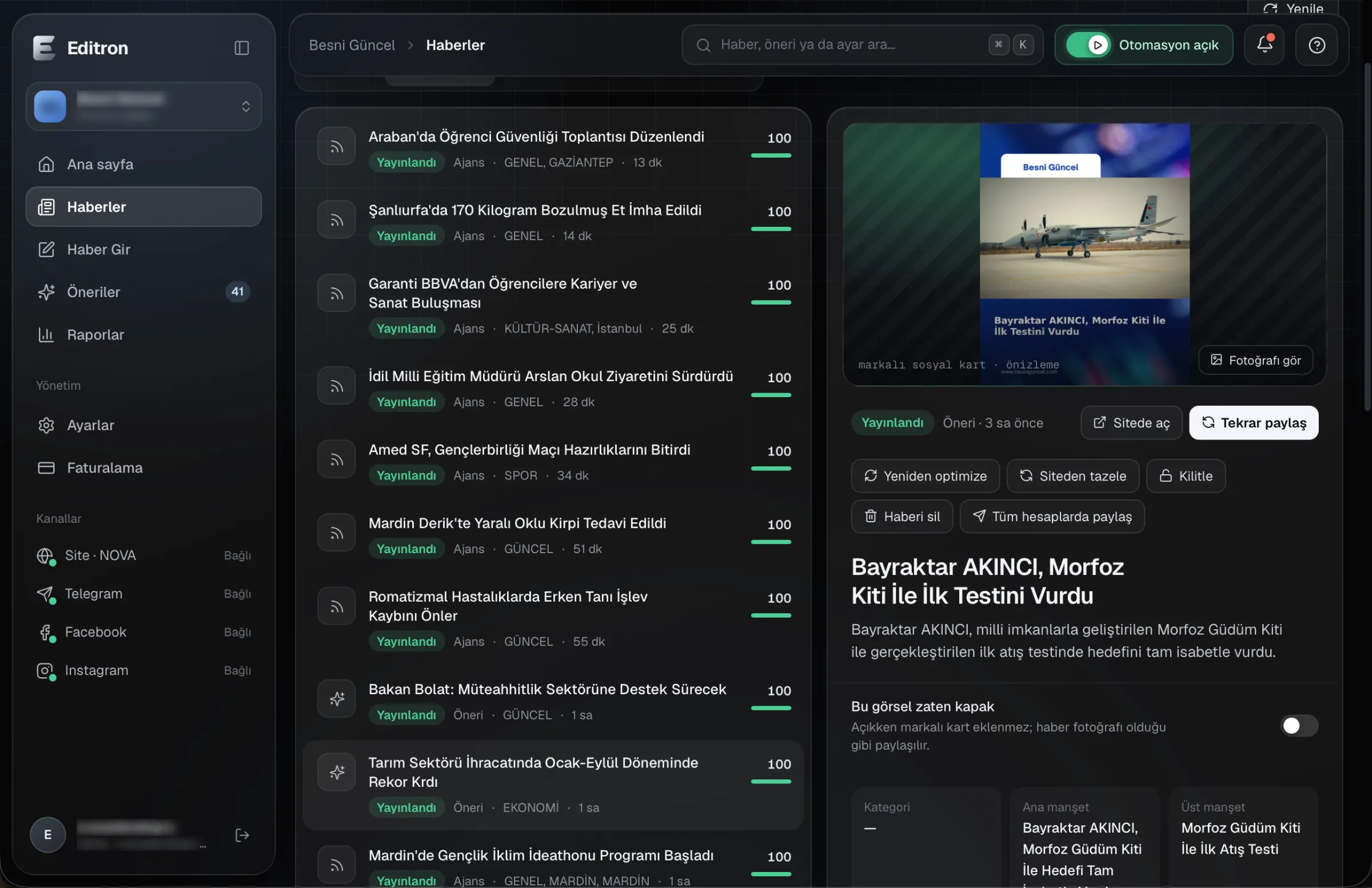Click RSS icon for Araban'da Öğrenci Güvenliği

[336, 146]
